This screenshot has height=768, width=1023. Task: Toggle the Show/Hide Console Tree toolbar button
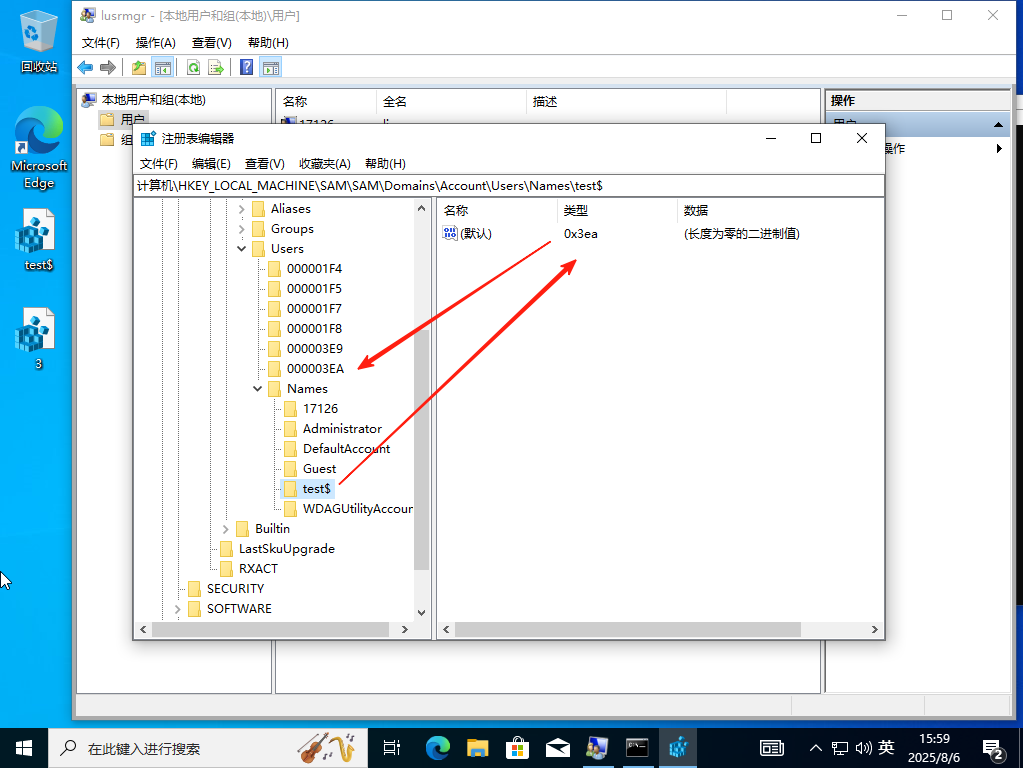(162, 67)
